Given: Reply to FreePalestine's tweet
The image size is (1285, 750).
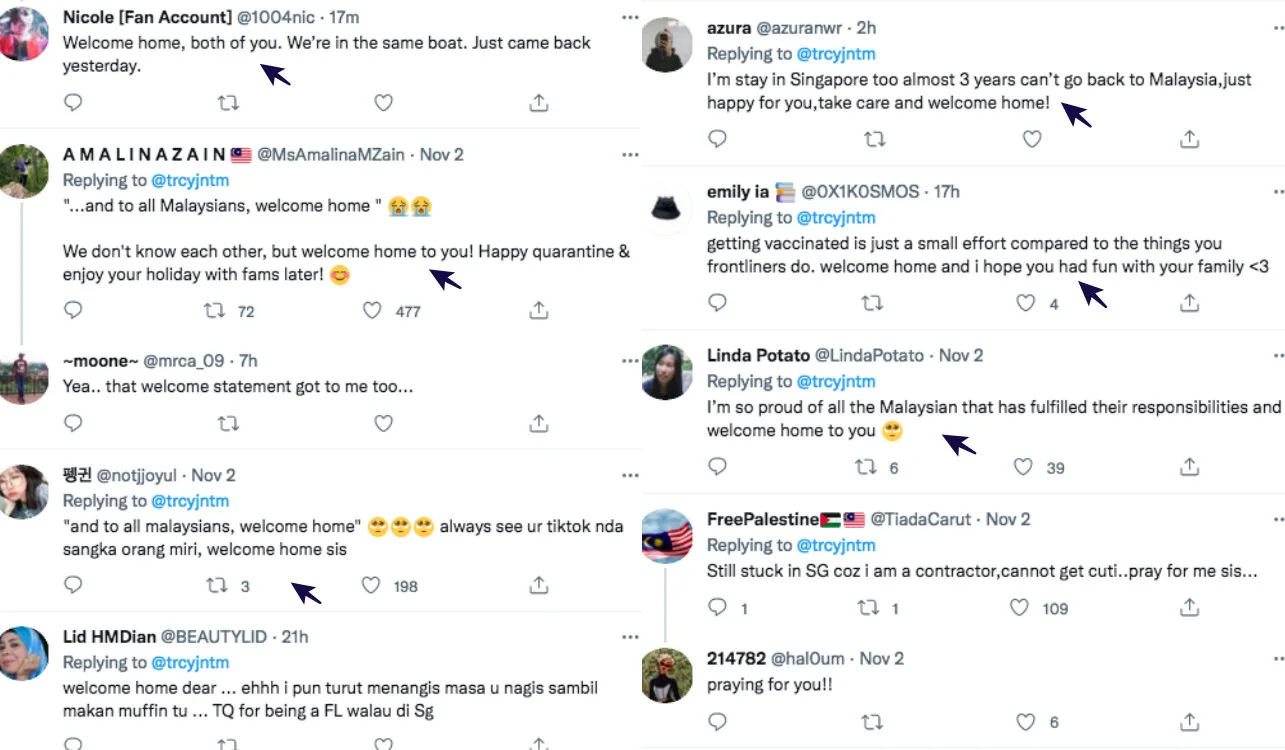Looking at the screenshot, I should (x=717, y=607).
